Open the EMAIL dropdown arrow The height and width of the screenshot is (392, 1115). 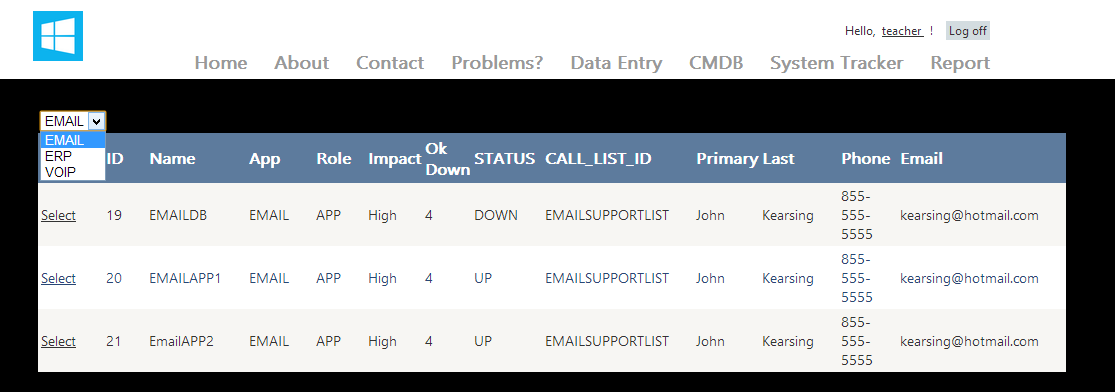97,121
